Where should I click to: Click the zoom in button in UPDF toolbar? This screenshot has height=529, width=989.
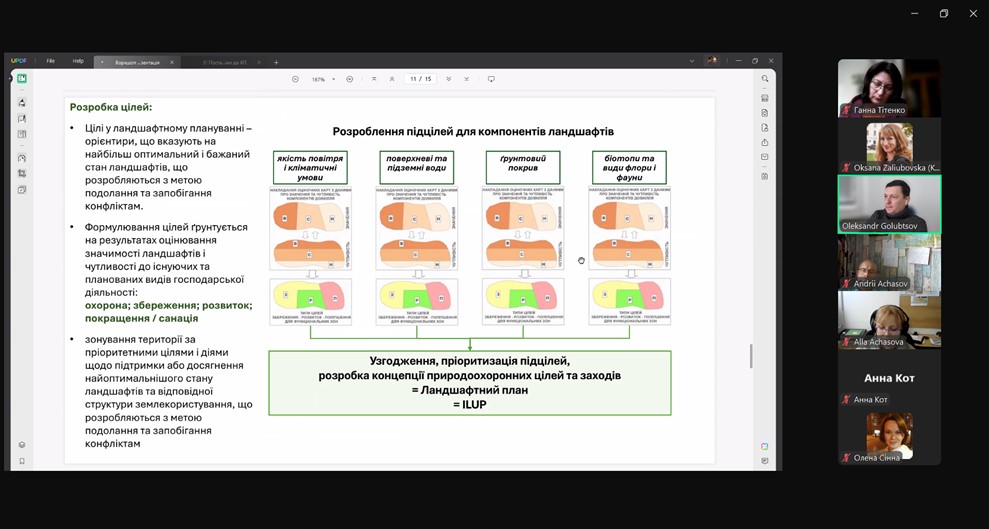(349, 79)
